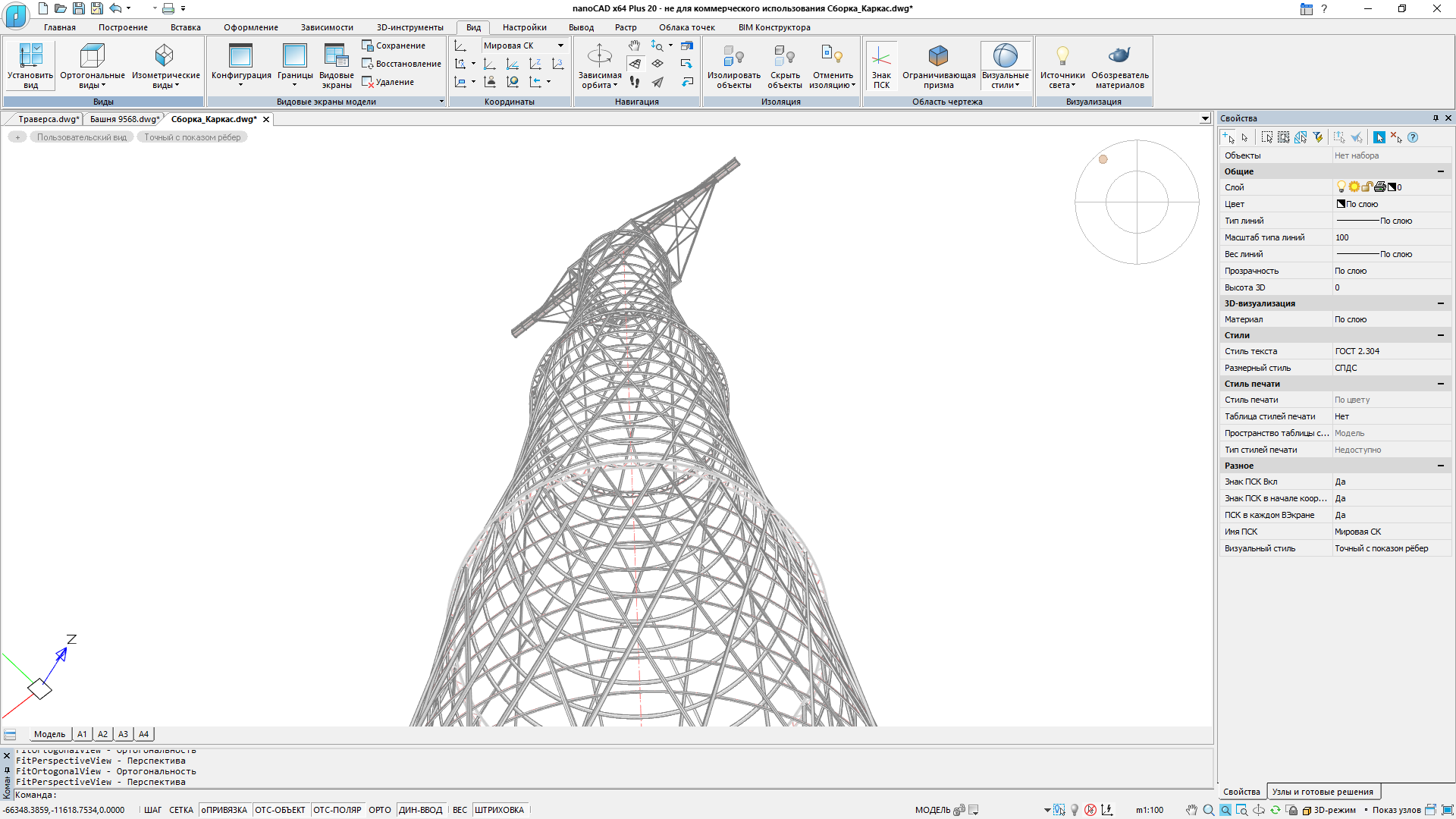The height and width of the screenshot is (819, 1456).
Task: Click the Hide Objects (Скрыть объекты) icon
Action: point(784,55)
